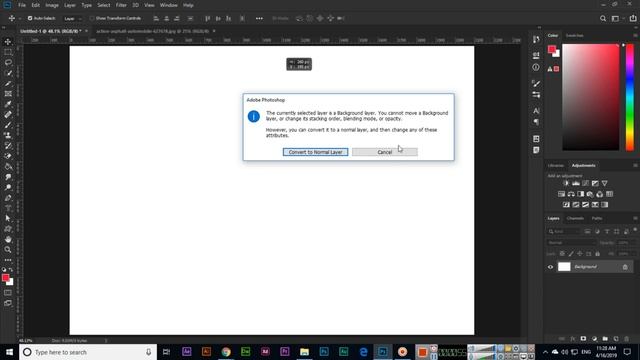Image resolution: width=640 pixels, height=360 pixels.
Task: Open the Properties panel icon
Action: 536,55
